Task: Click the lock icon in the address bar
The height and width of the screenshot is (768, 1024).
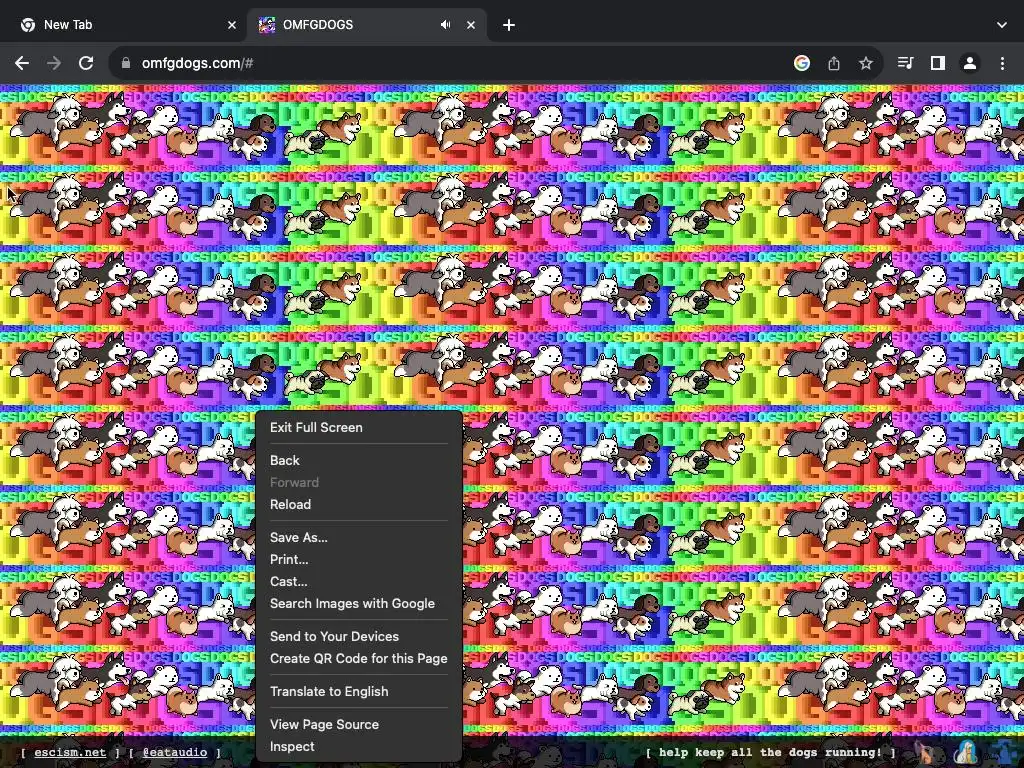Action: point(126,63)
